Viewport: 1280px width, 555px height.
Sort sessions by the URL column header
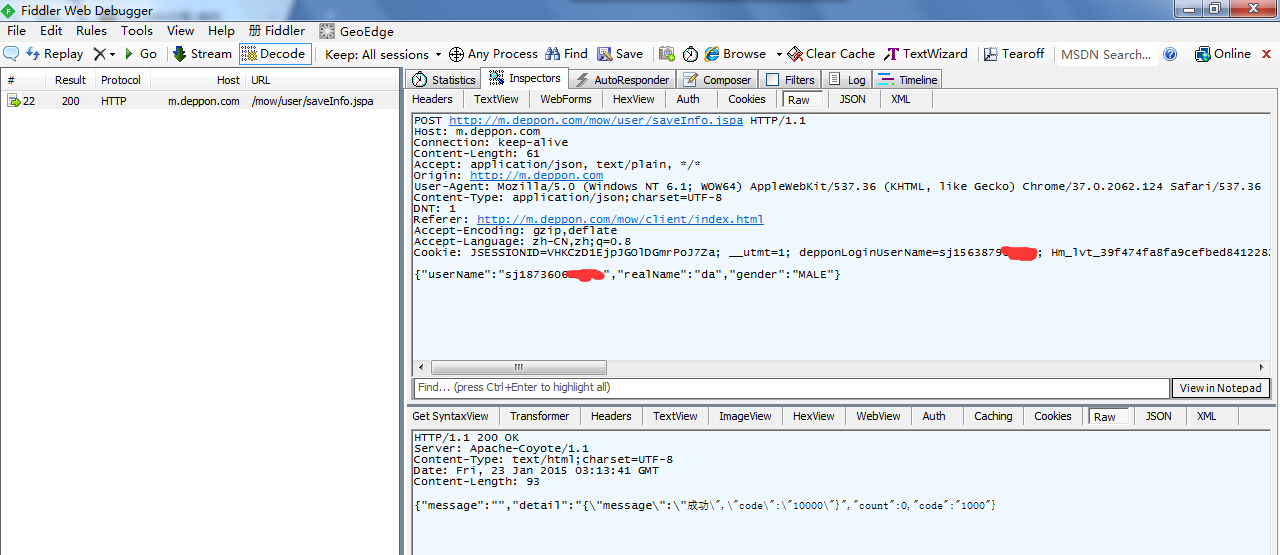click(x=320, y=80)
